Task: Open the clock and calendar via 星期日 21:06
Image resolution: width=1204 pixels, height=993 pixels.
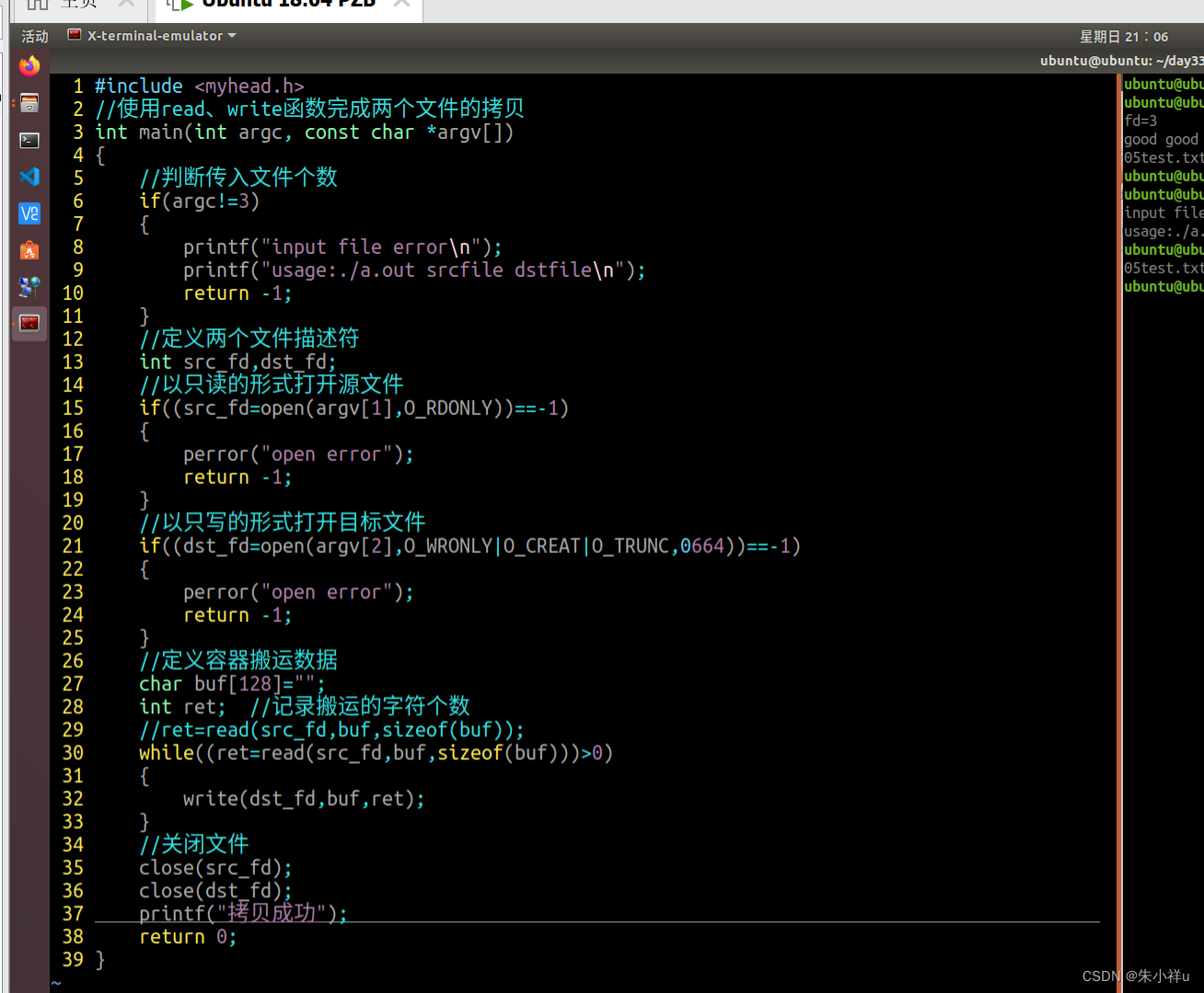Action: pos(1124,36)
